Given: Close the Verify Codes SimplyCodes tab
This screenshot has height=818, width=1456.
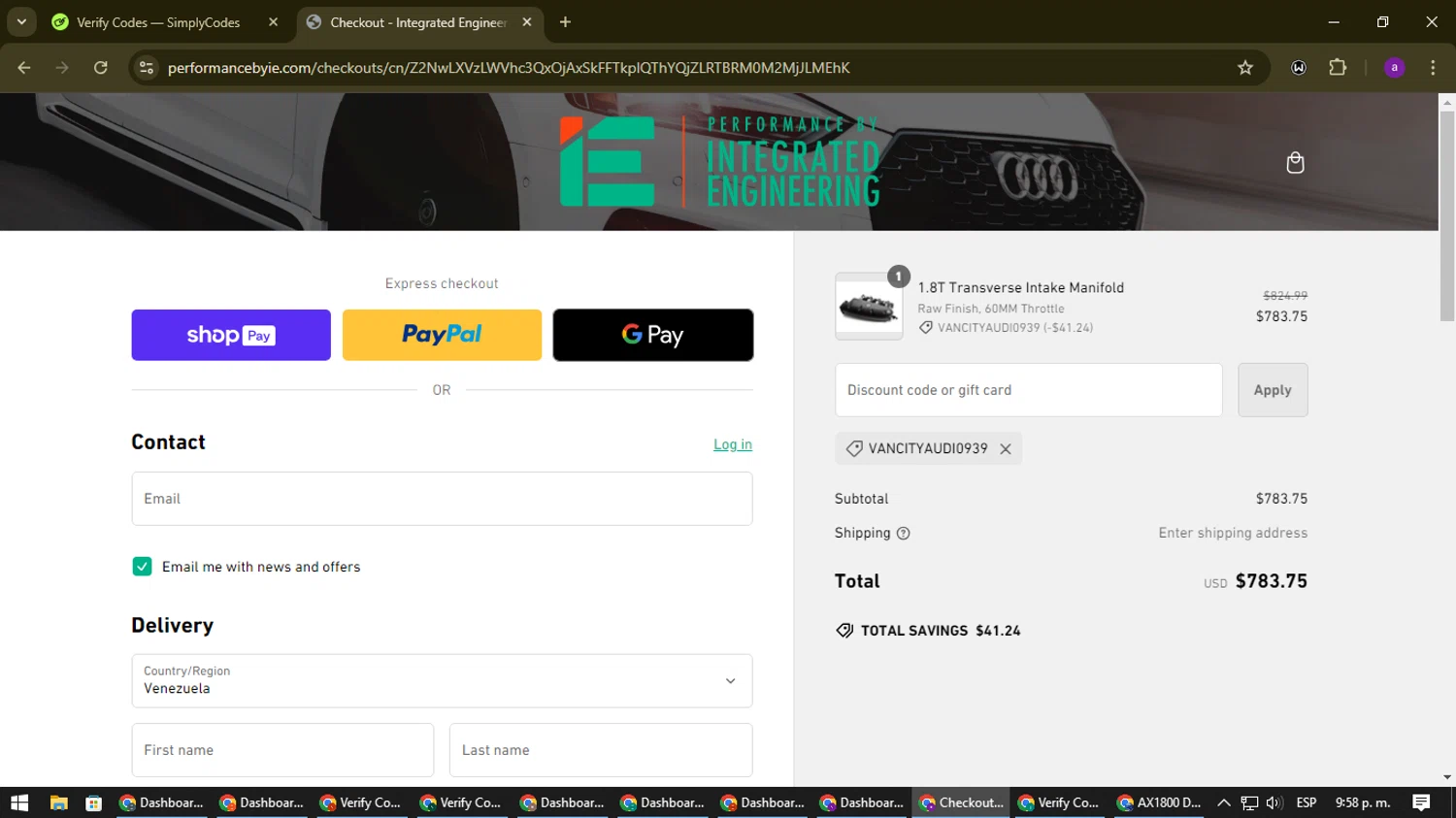Looking at the screenshot, I should click(273, 21).
